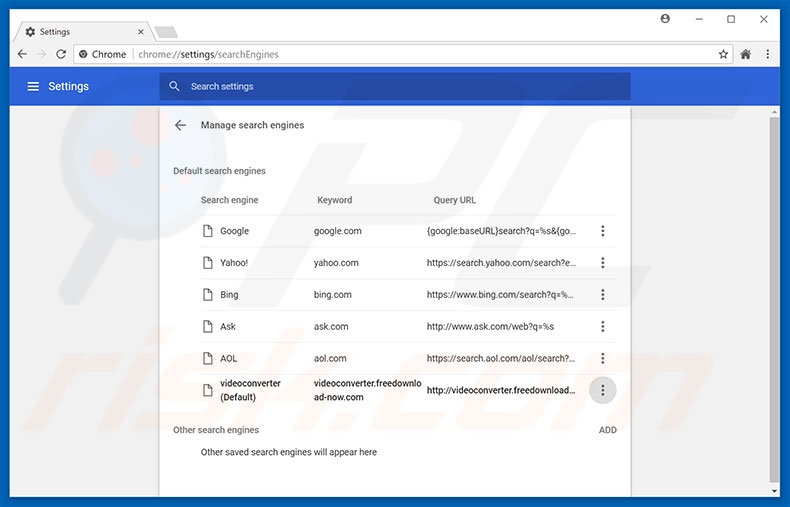Viewport: 790px width, 507px height.
Task: Open the Settings hamburger menu
Action: (33, 86)
